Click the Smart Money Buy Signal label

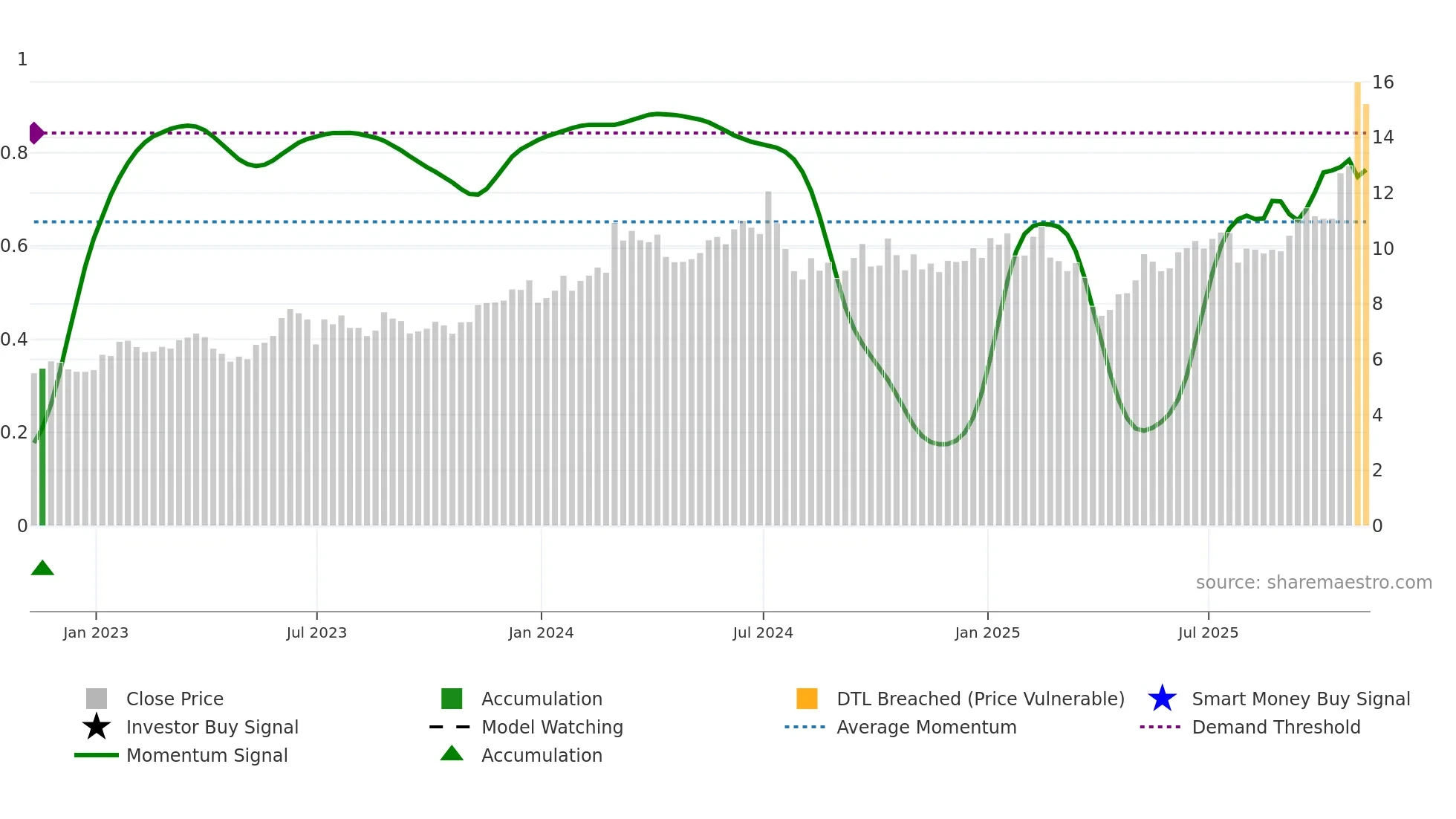click(x=1300, y=699)
